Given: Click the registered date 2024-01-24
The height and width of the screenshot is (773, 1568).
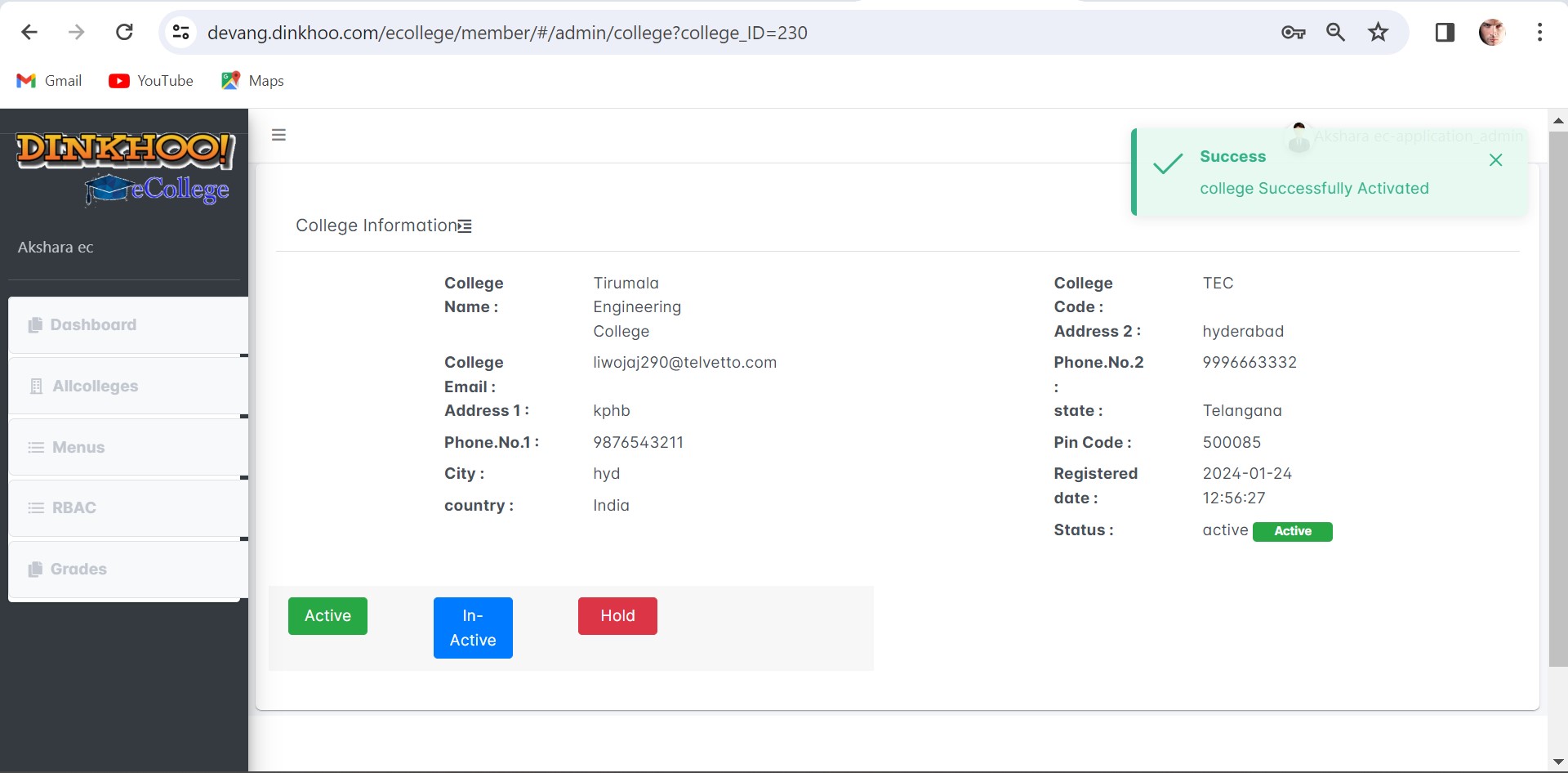Looking at the screenshot, I should click(x=1247, y=486).
